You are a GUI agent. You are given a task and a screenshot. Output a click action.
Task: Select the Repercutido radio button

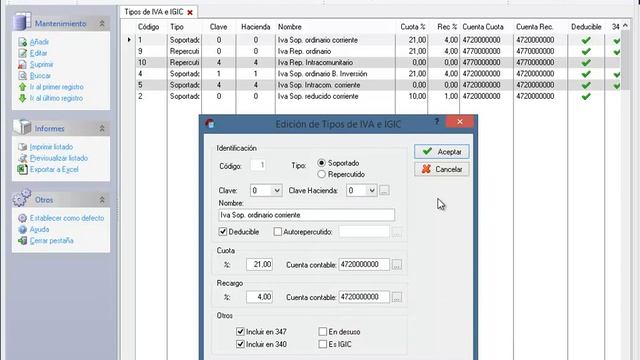point(322,174)
